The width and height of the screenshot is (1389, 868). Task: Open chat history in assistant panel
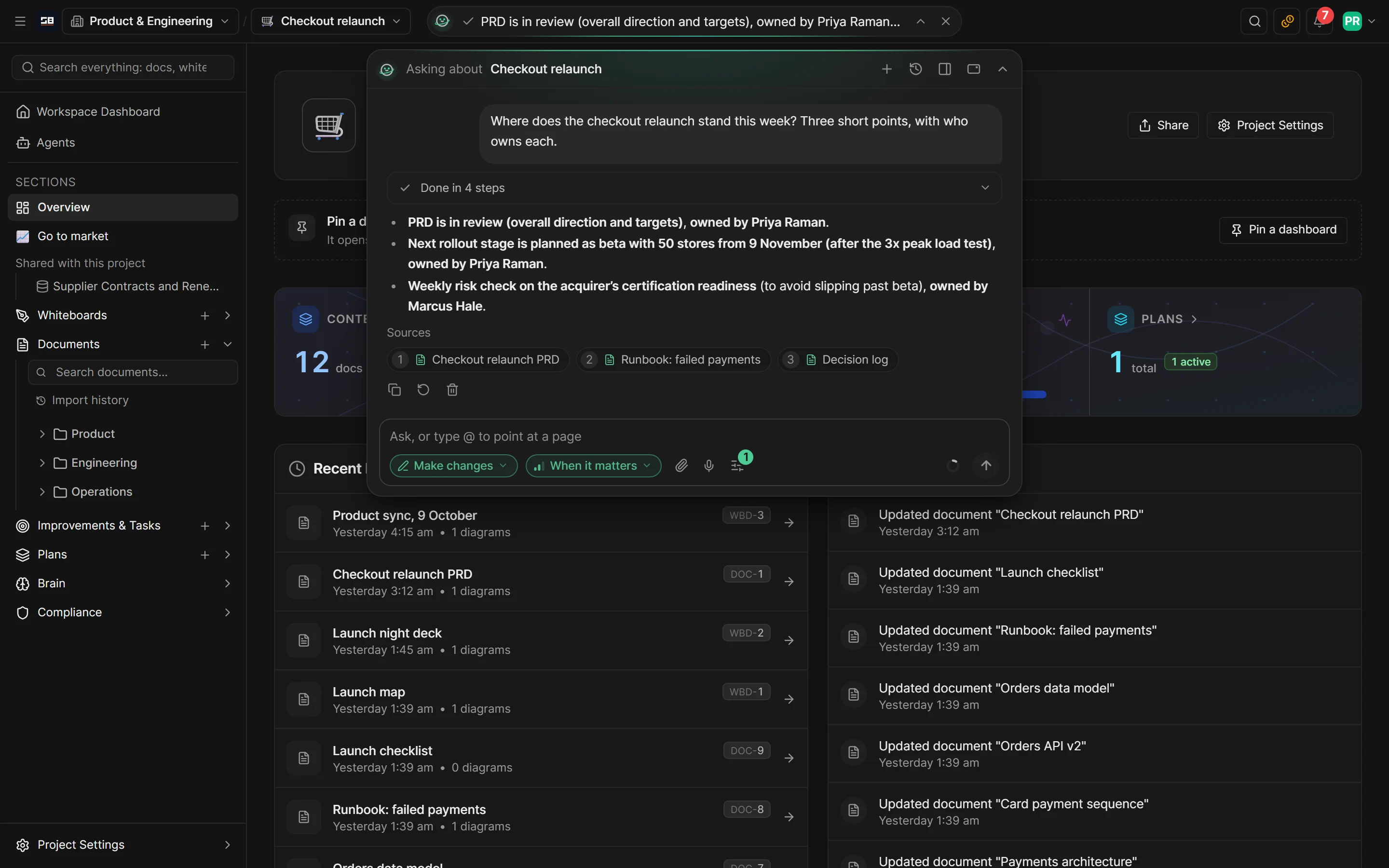coord(915,69)
